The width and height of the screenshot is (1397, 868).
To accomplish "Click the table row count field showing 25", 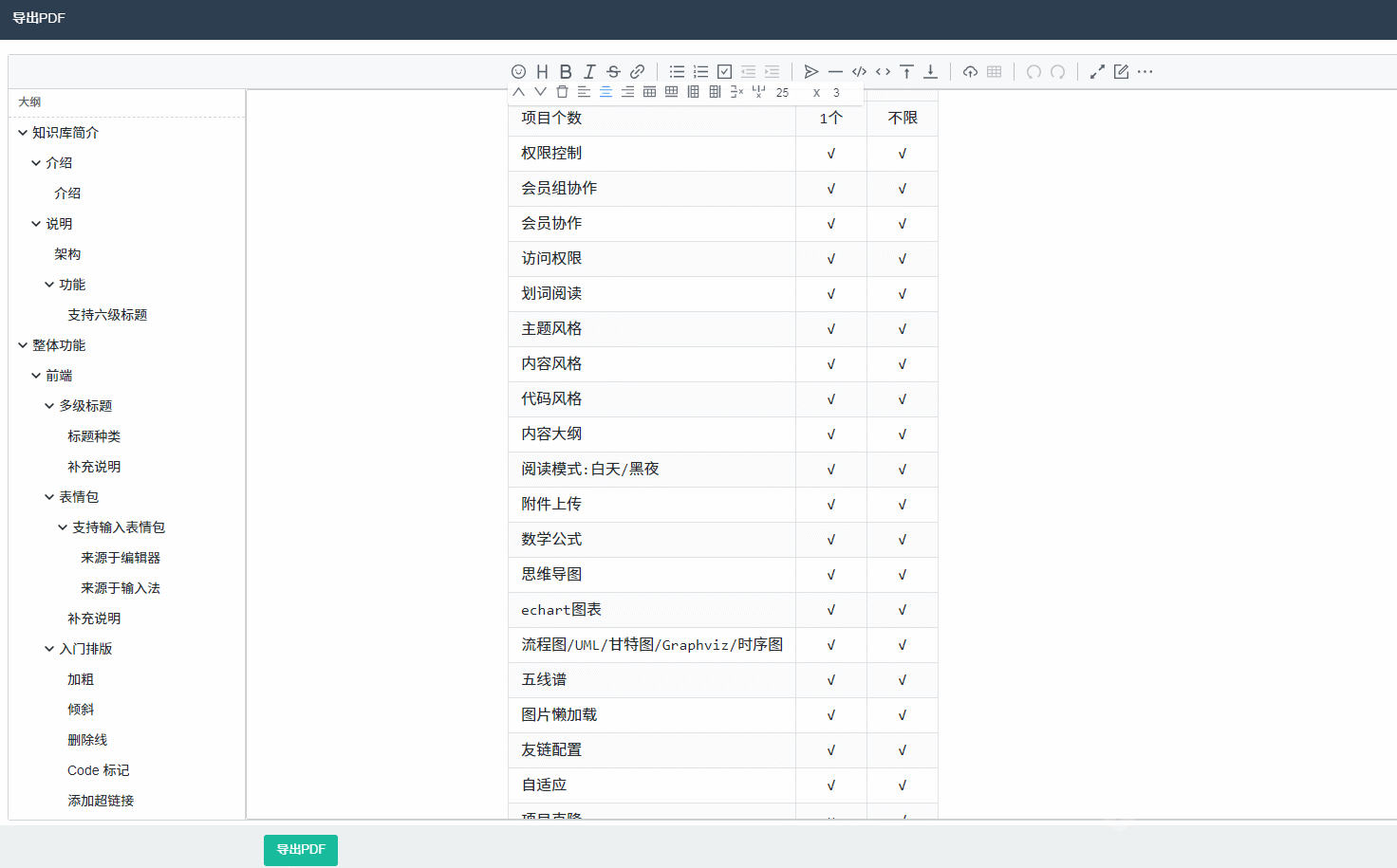I will [782, 93].
